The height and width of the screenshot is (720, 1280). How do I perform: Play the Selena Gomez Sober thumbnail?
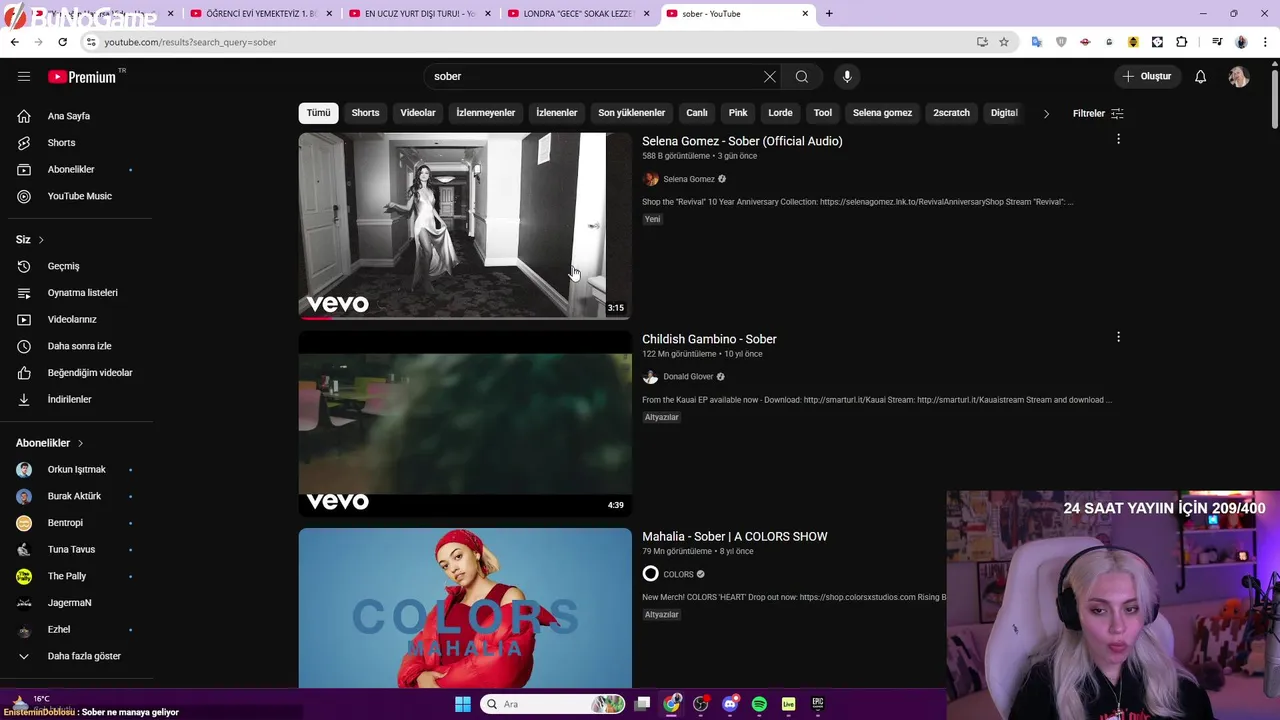(465, 226)
